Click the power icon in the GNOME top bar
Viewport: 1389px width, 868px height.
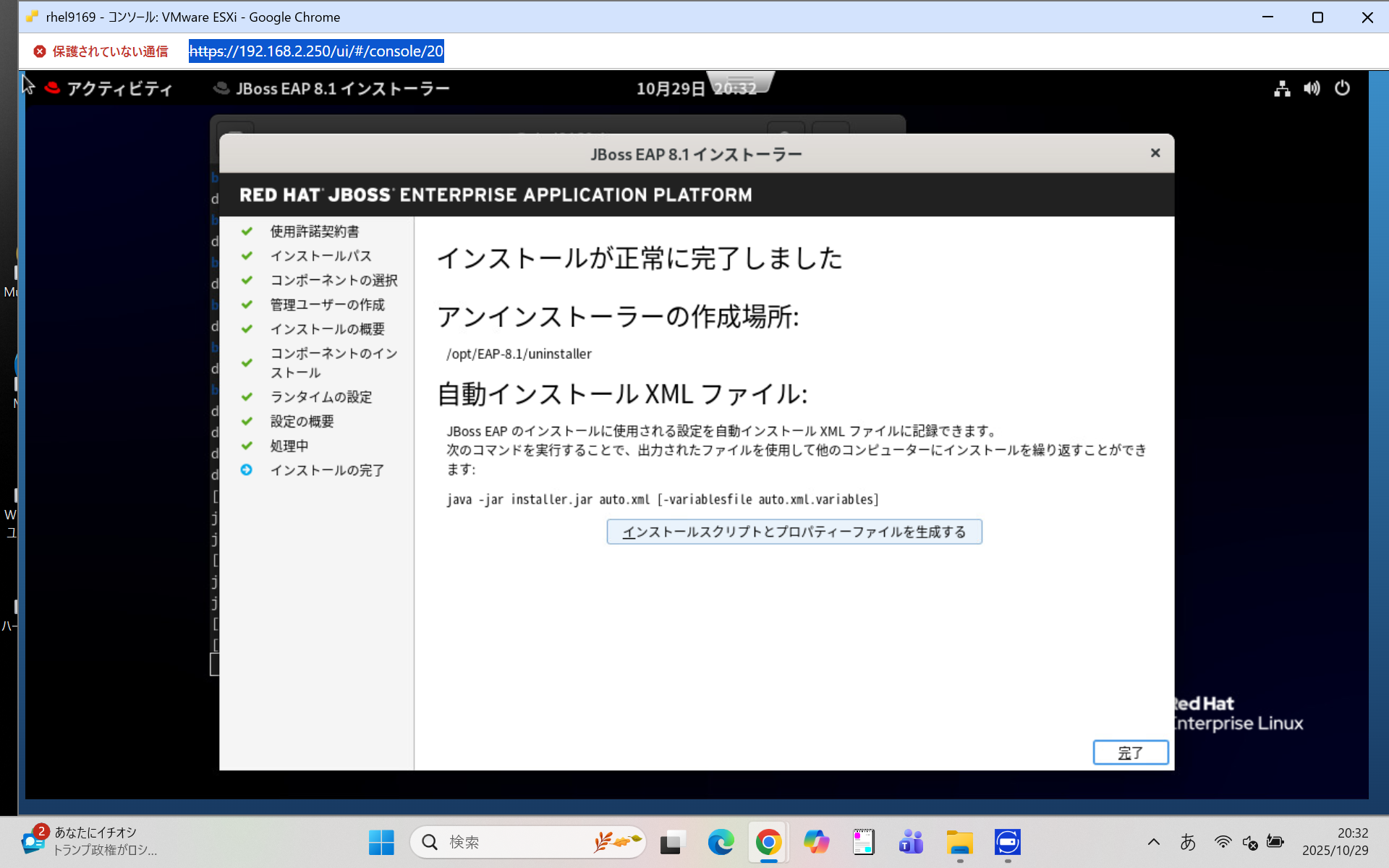point(1343,88)
